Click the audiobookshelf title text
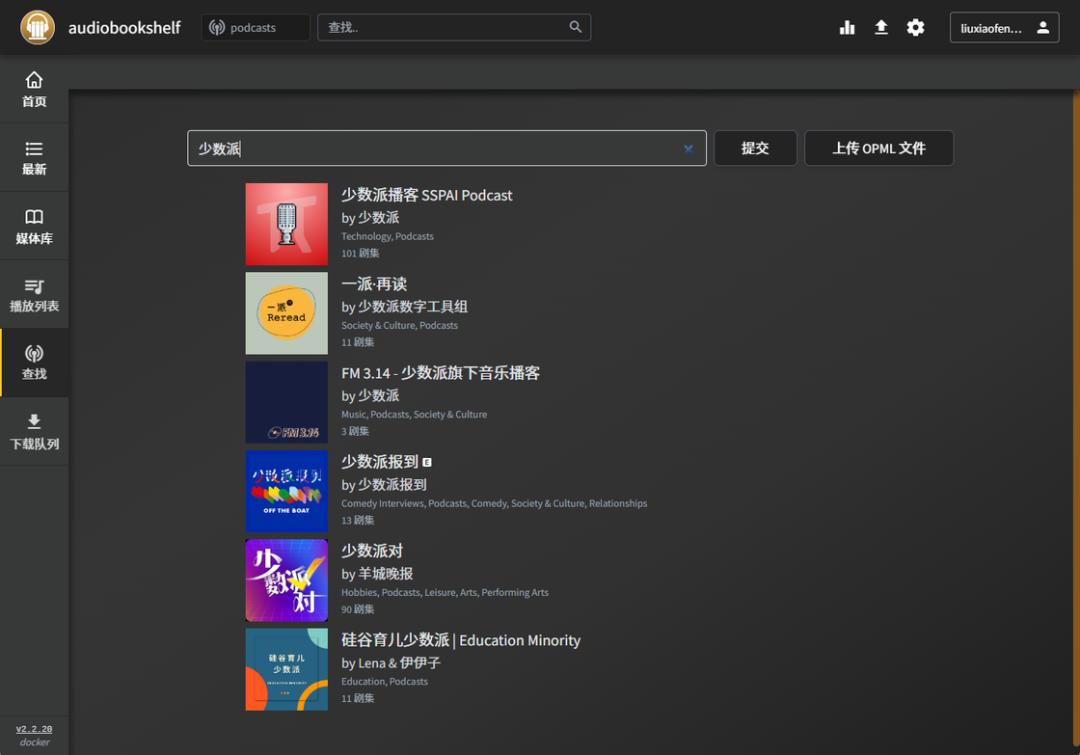This screenshot has width=1080, height=755. click(x=124, y=28)
